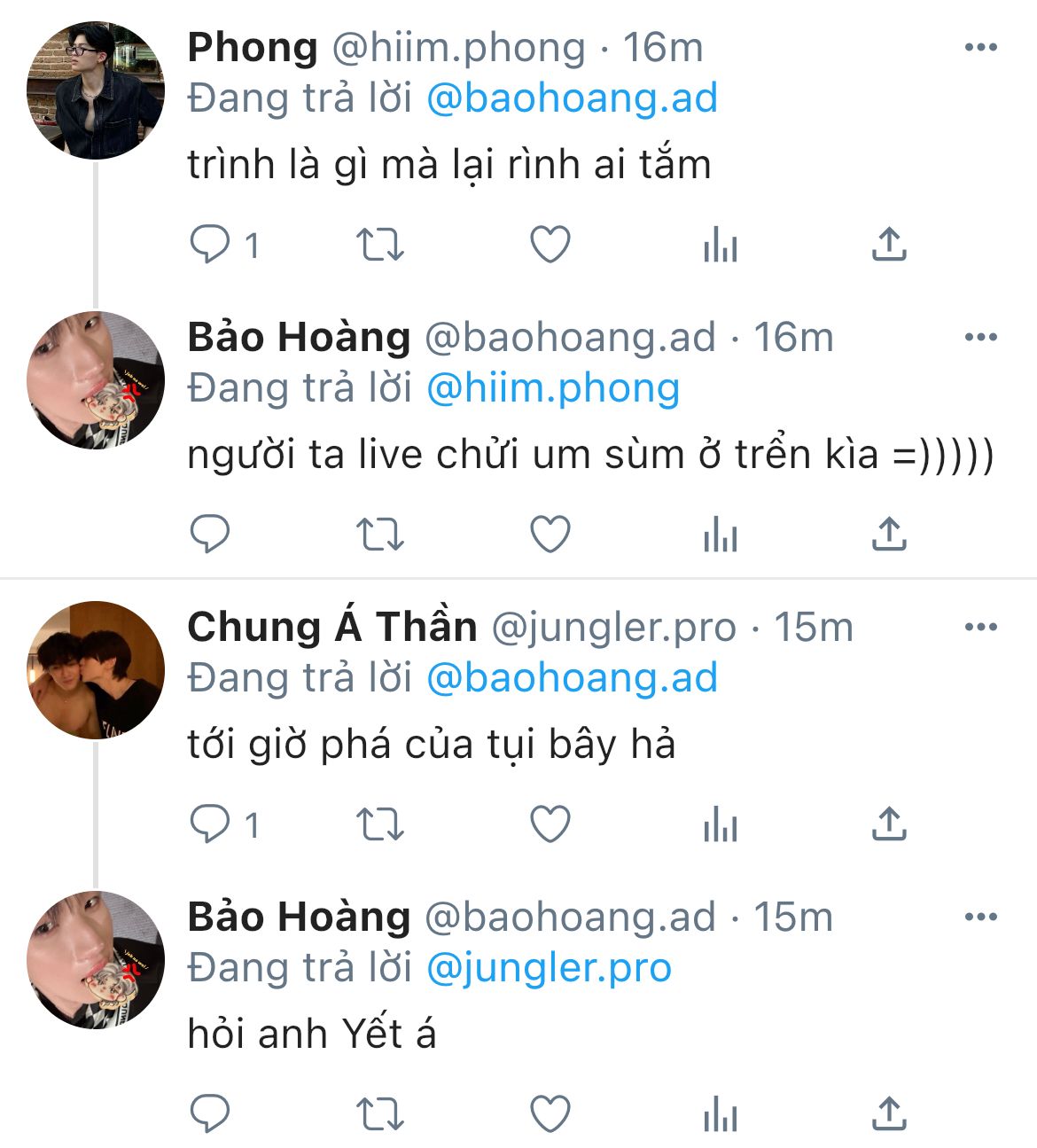The height and width of the screenshot is (1148, 1037).
Task: Open Chung Á Thần's profile name
Action: click(x=332, y=627)
